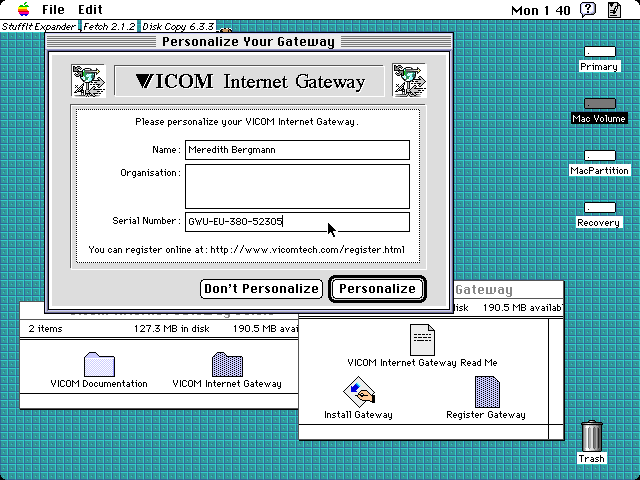Click the Organisation text box
Viewport: 640px width, 480px height.
point(297,186)
